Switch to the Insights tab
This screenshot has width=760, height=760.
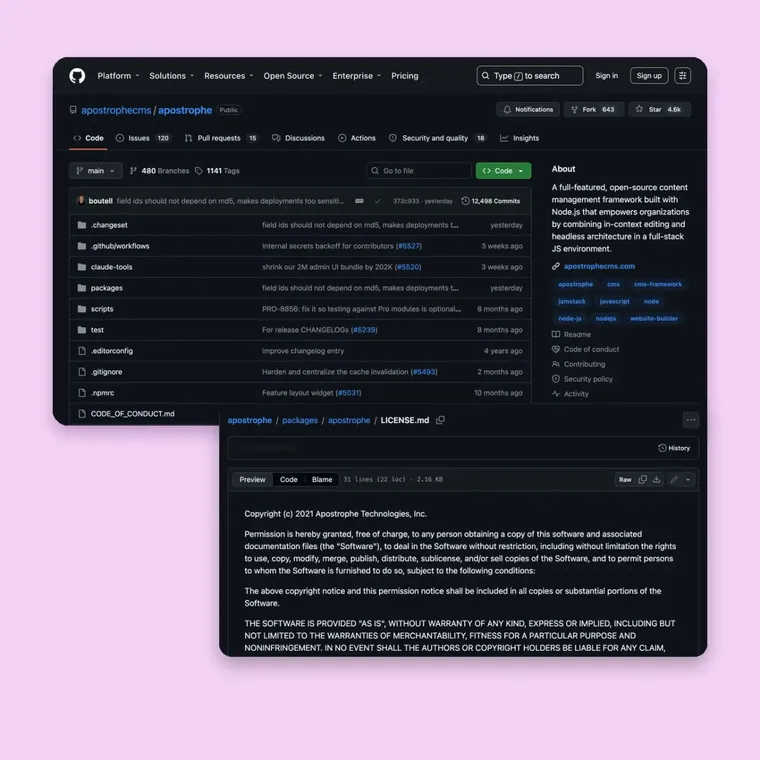click(520, 138)
